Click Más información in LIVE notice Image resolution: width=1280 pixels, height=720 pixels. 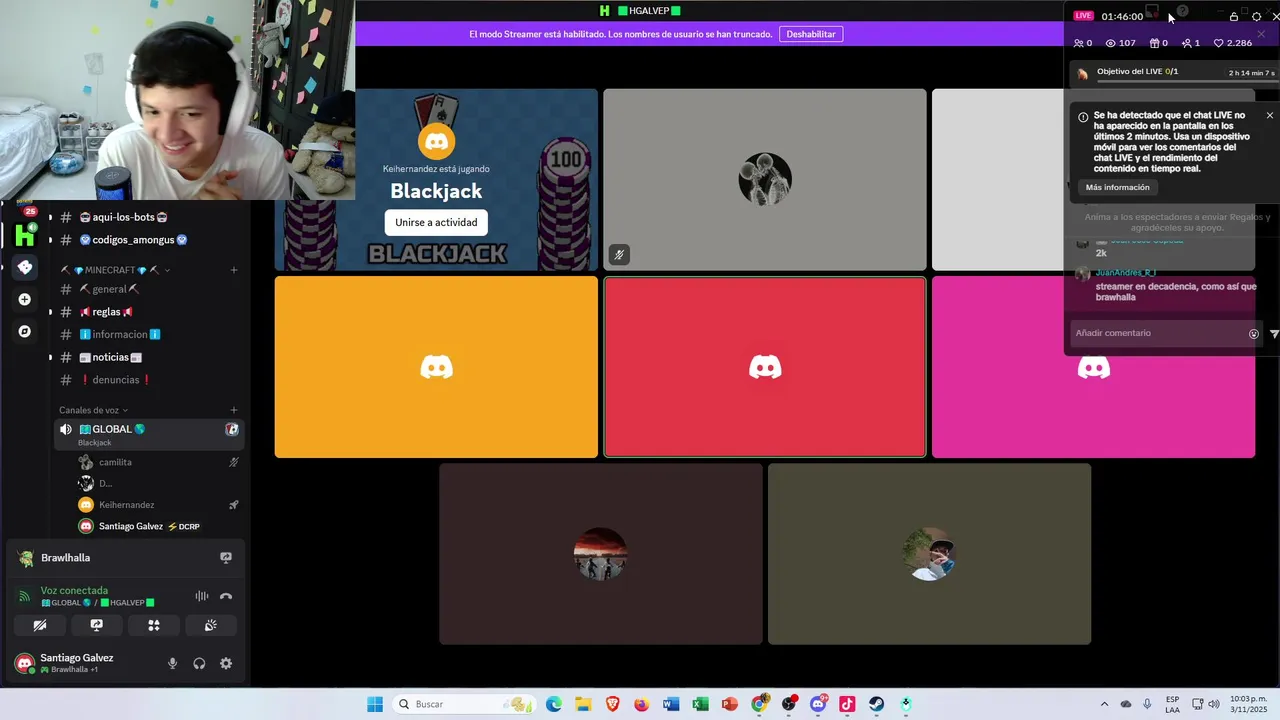click(1117, 187)
